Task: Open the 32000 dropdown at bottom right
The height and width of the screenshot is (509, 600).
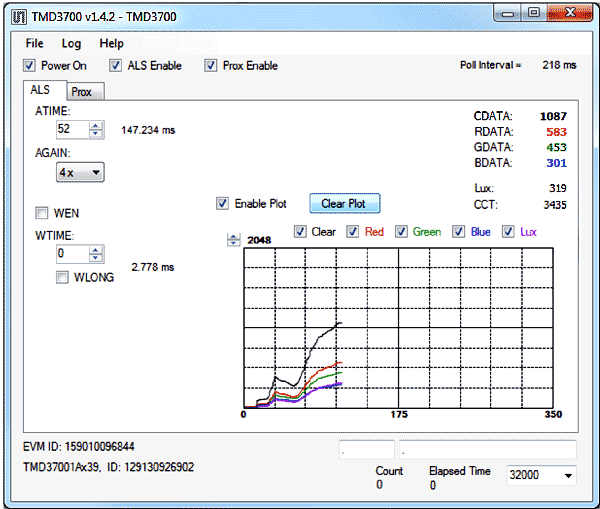Action: click(x=541, y=475)
